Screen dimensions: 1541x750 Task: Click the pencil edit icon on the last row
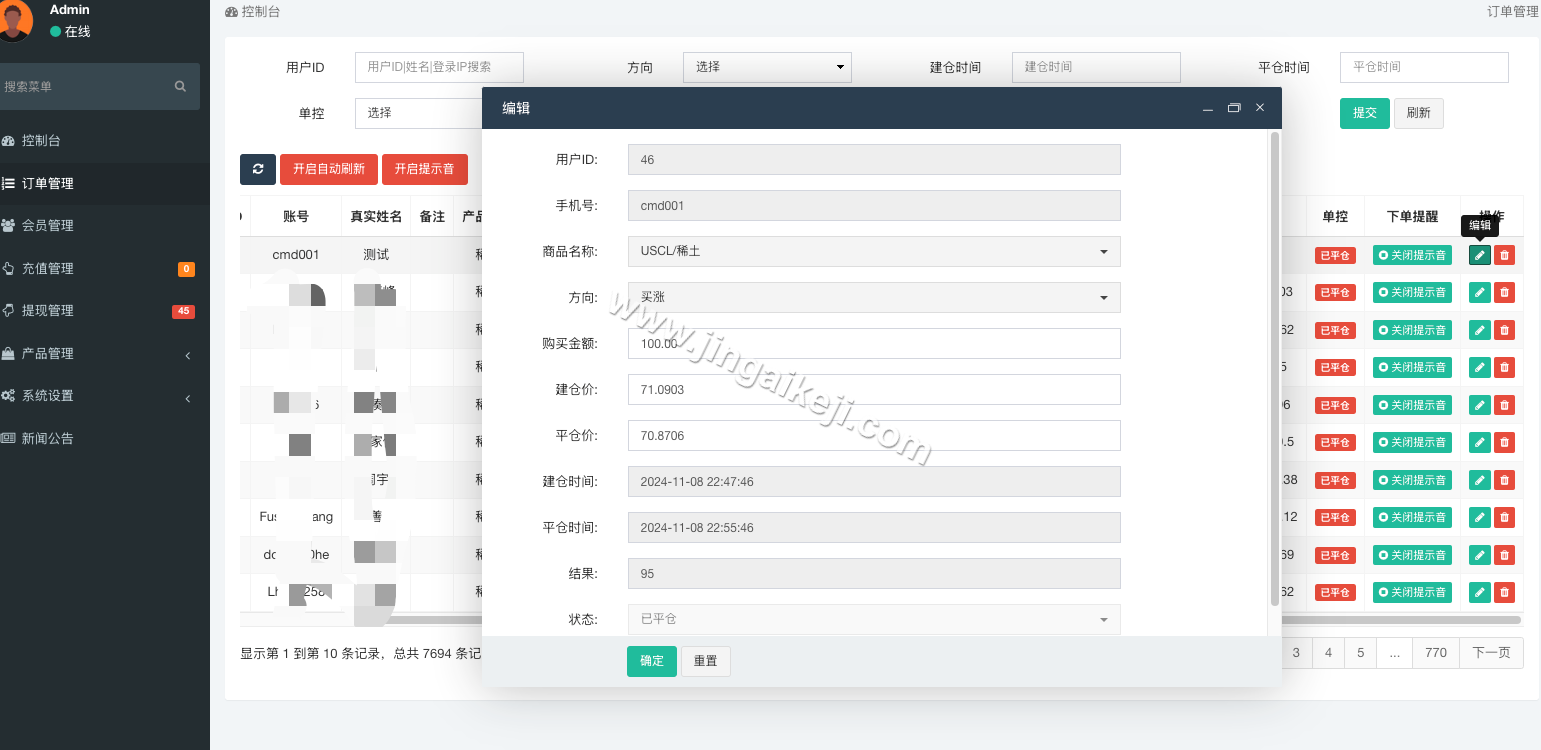[1479, 592]
